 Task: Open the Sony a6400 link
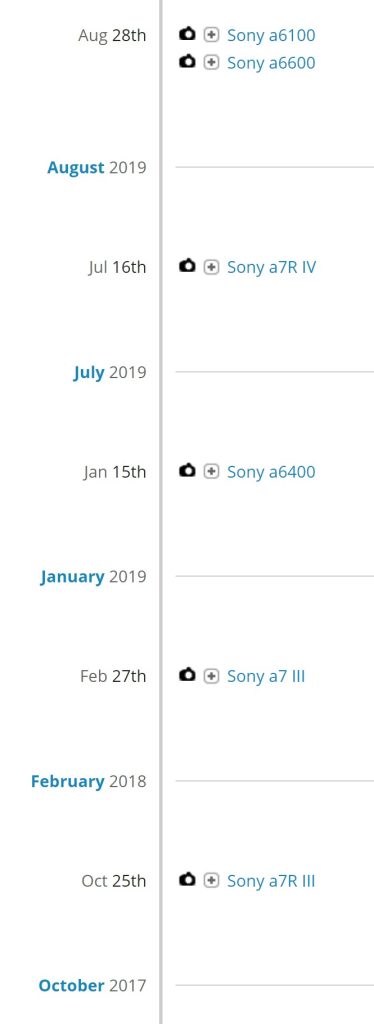(x=271, y=472)
